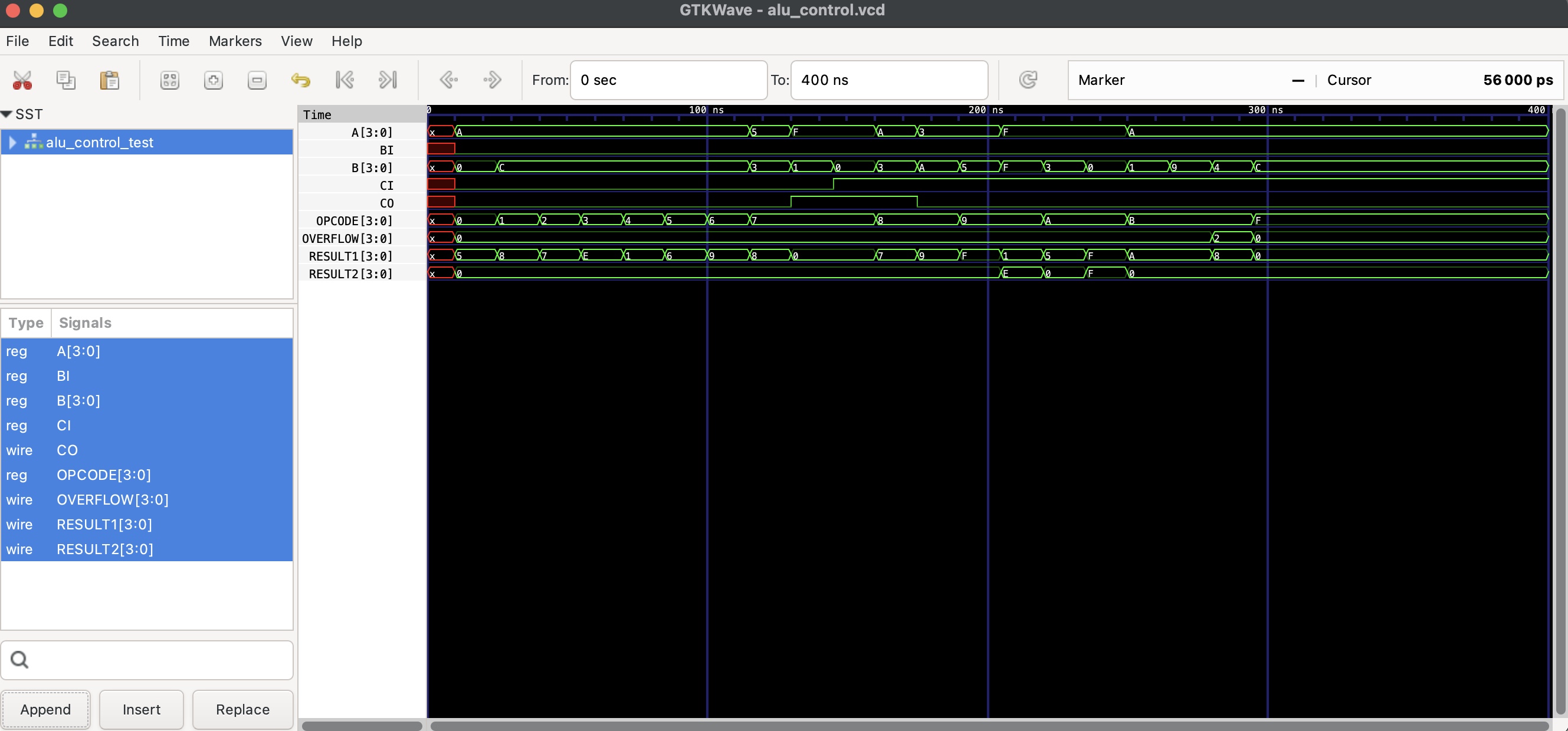Click the Paste Traces clipboard icon
The height and width of the screenshot is (731, 1568).
[110, 80]
